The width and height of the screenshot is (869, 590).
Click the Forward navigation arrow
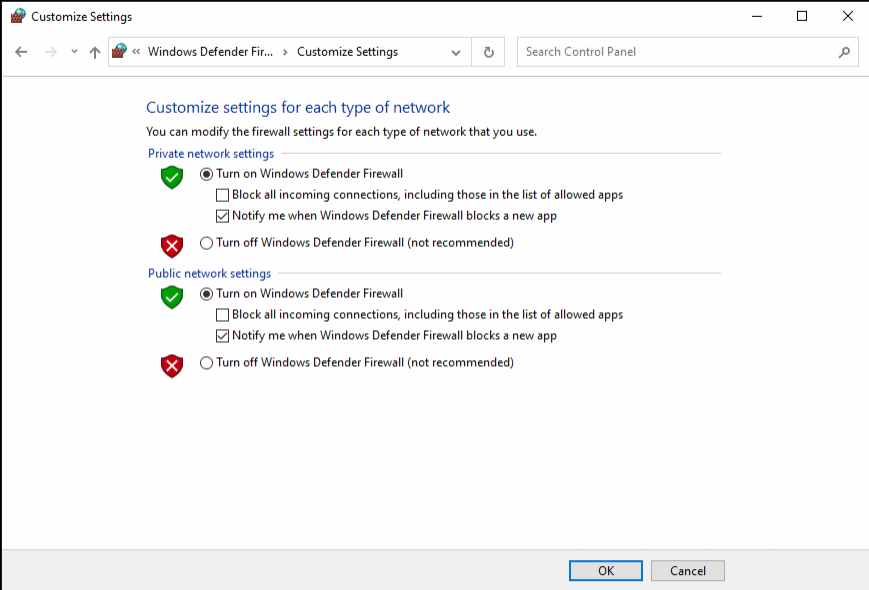[x=50, y=52]
